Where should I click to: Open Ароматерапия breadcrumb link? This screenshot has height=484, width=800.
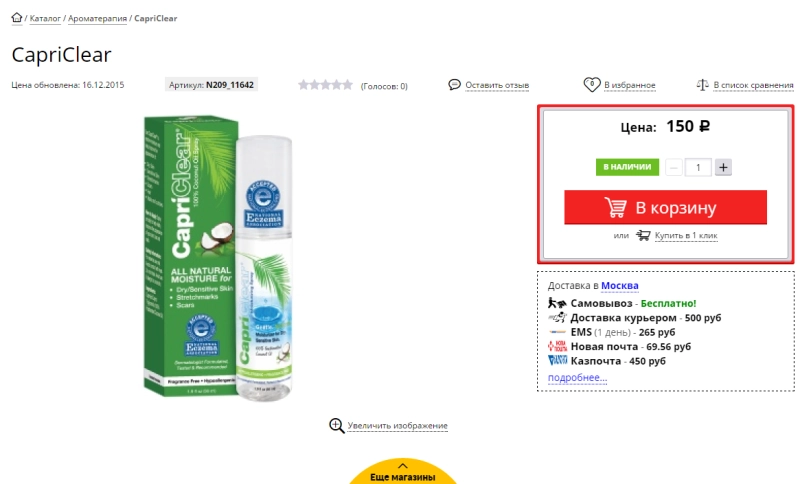[97, 18]
